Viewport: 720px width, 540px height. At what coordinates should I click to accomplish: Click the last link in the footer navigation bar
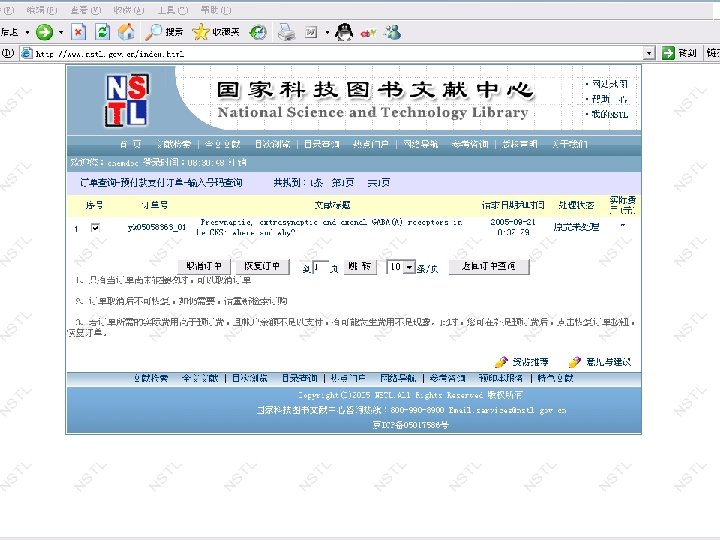[x=555, y=378]
